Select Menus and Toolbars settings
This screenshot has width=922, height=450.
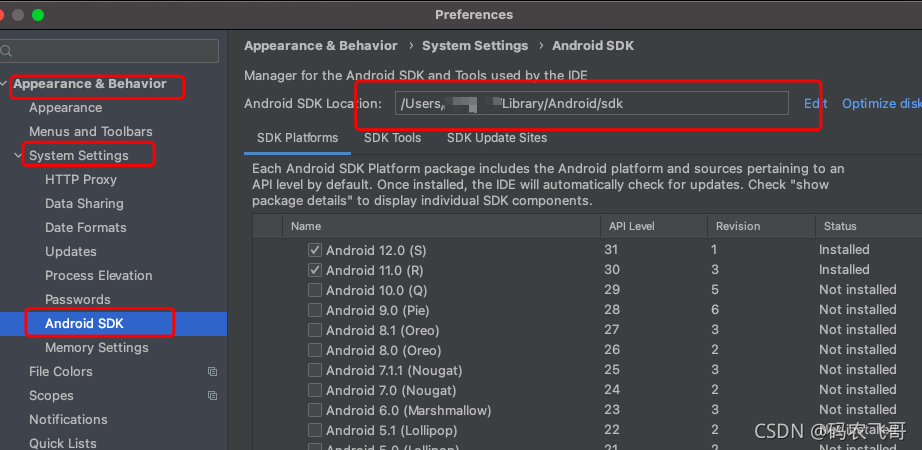click(91, 132)
